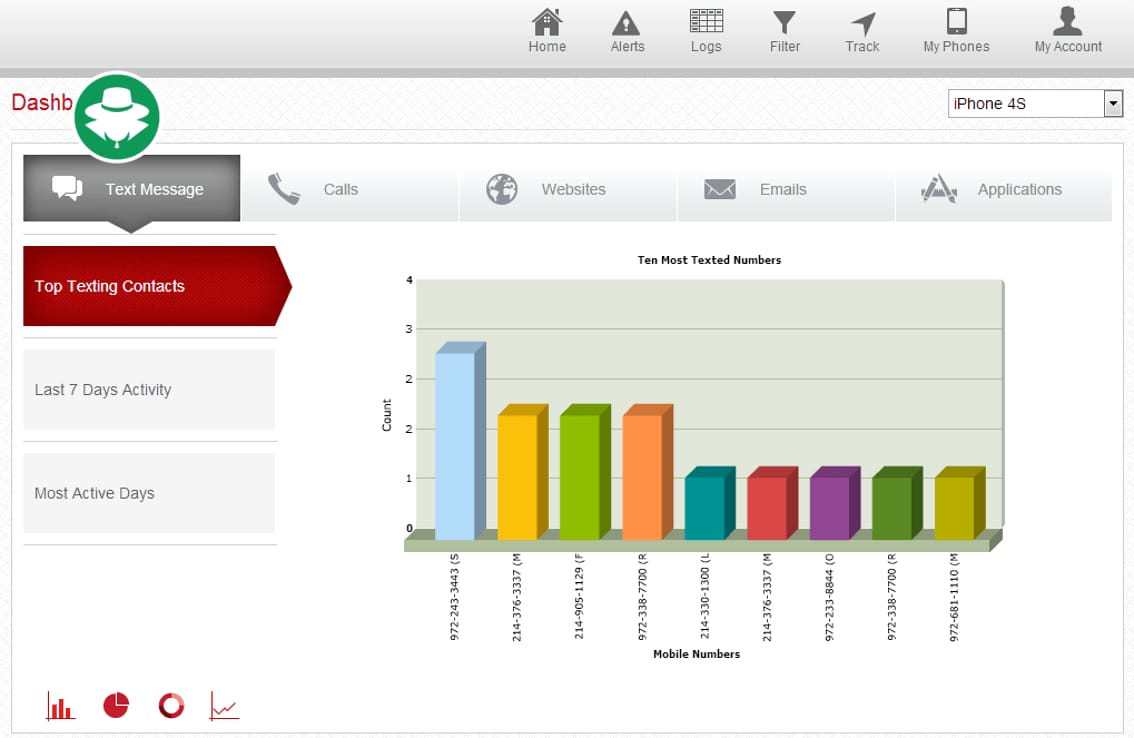Open My Account profile icon
Viewport: 1134px width, 738px height.
pos(1068,22)
